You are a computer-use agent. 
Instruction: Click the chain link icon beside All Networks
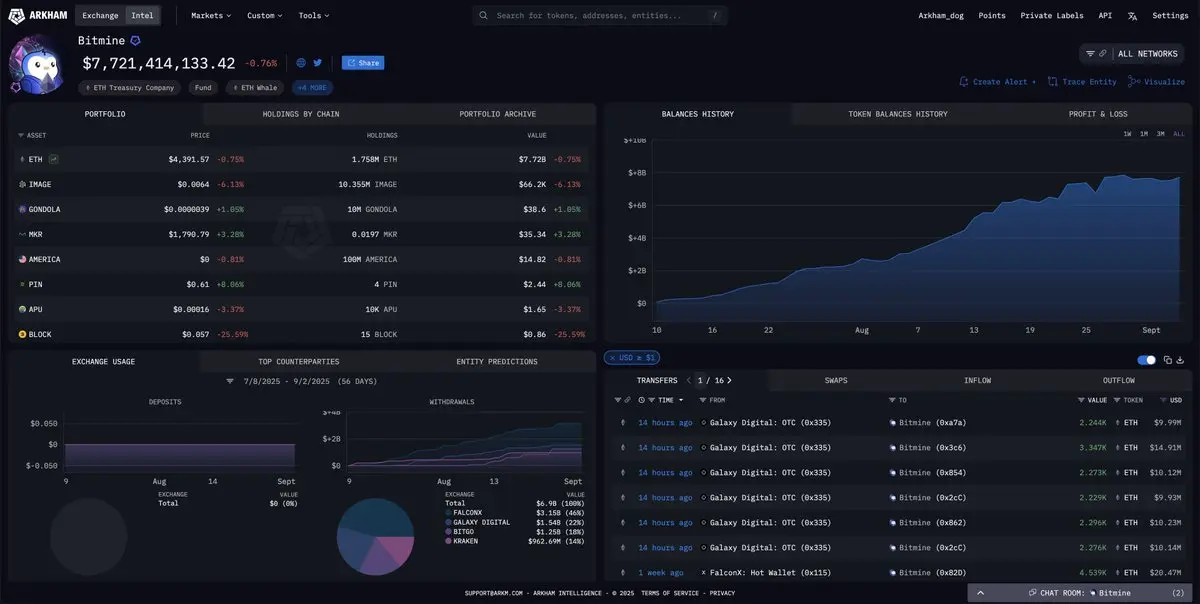pyautogui.click(x=1103, y=53)
